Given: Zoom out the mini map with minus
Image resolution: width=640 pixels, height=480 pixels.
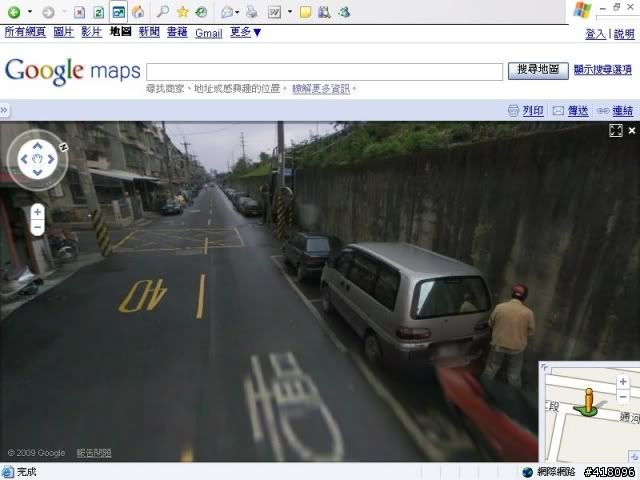Looking at the screenshot, I should pyautogui.click(x=623, y=397).
